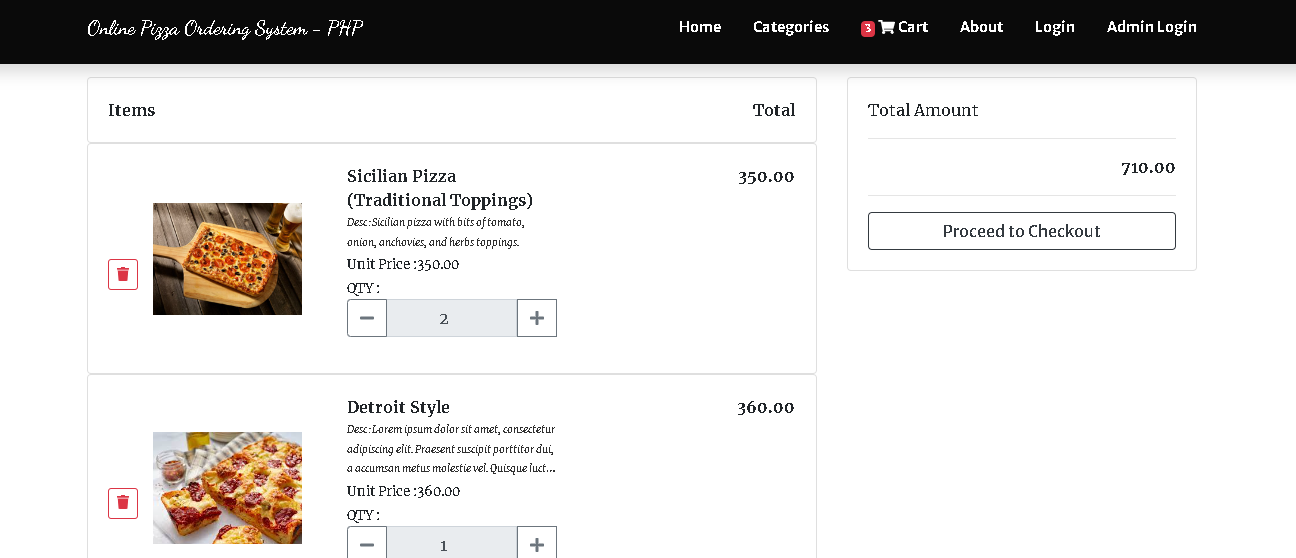1296x558 pixels.
Task: Proceed to Checkout
Action: 1022,231
